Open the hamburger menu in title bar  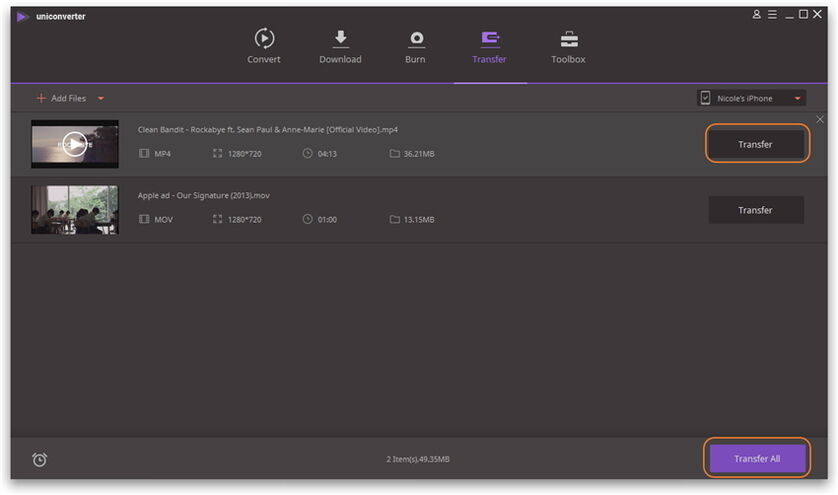(772, 14)
